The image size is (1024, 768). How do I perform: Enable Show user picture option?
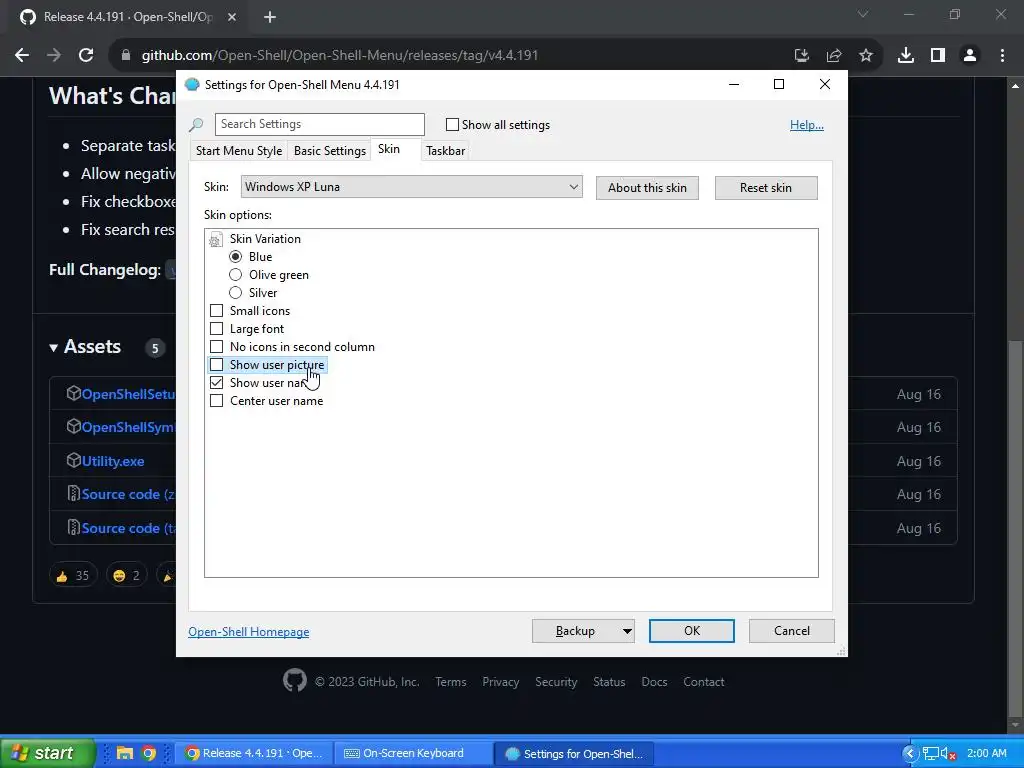point(216,364)
